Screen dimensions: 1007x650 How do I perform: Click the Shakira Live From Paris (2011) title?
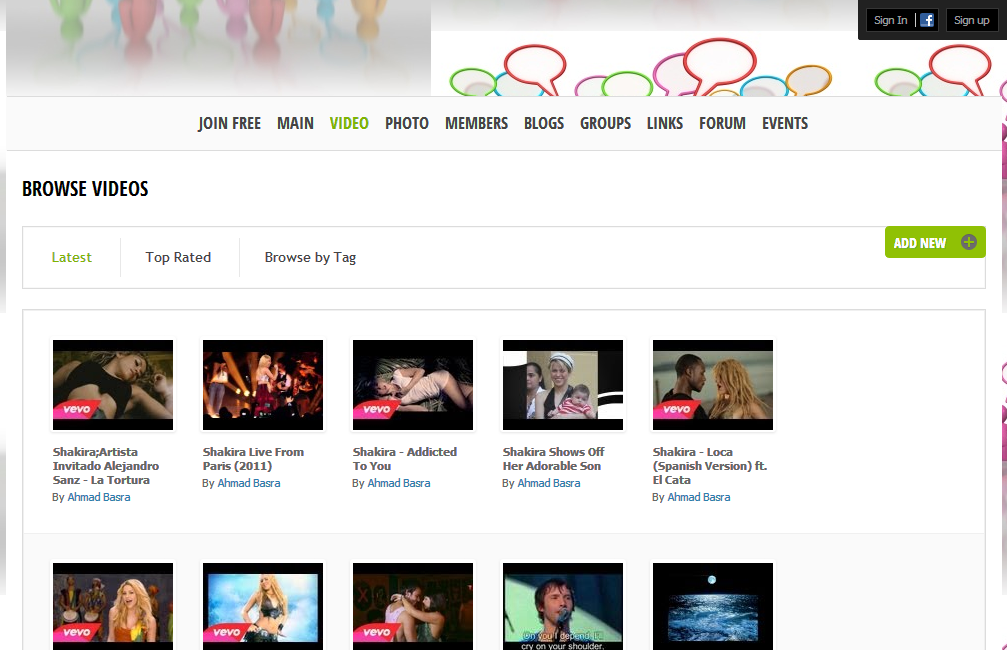(254, 459)
